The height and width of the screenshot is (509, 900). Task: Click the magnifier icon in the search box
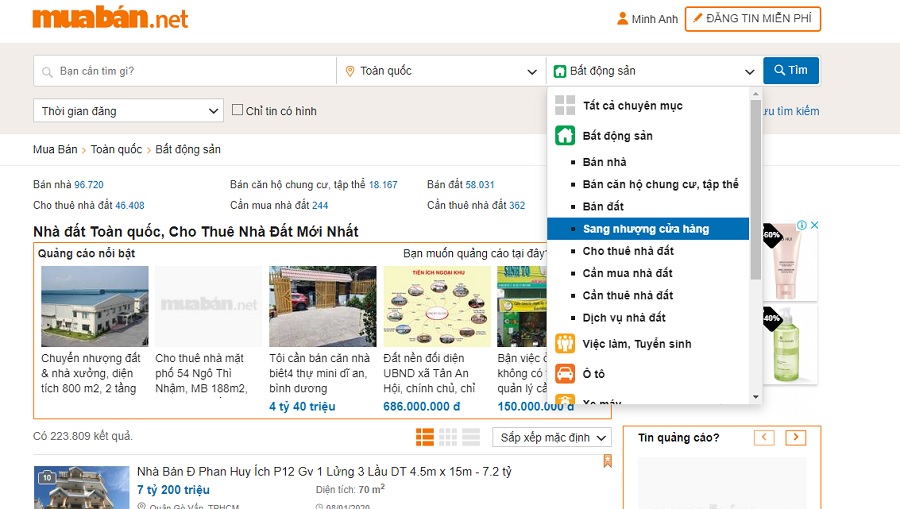point(47,72)
